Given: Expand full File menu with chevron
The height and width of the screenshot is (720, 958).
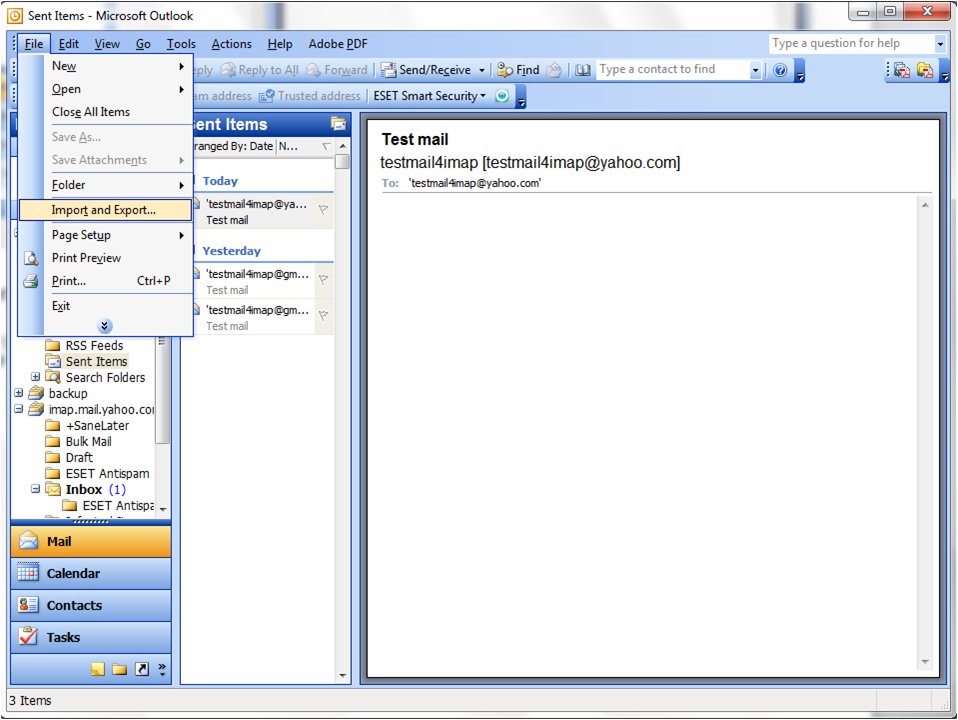Looking at the screenshot, I should [x=104, y=326].
